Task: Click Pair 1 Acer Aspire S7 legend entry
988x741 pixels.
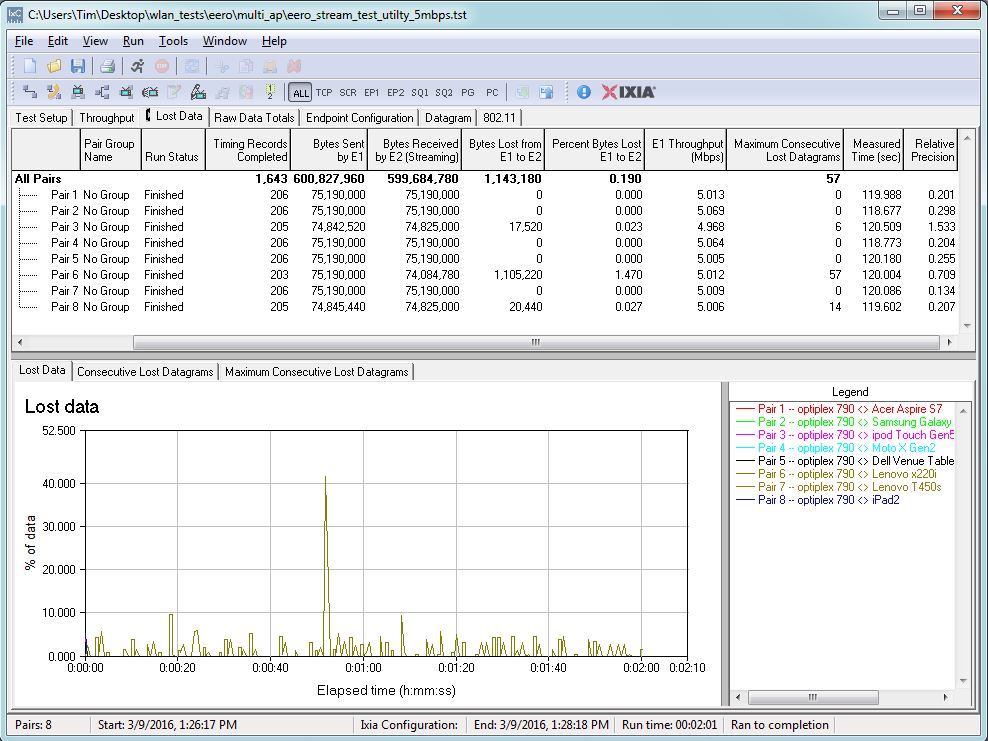Action: (839, 409)
